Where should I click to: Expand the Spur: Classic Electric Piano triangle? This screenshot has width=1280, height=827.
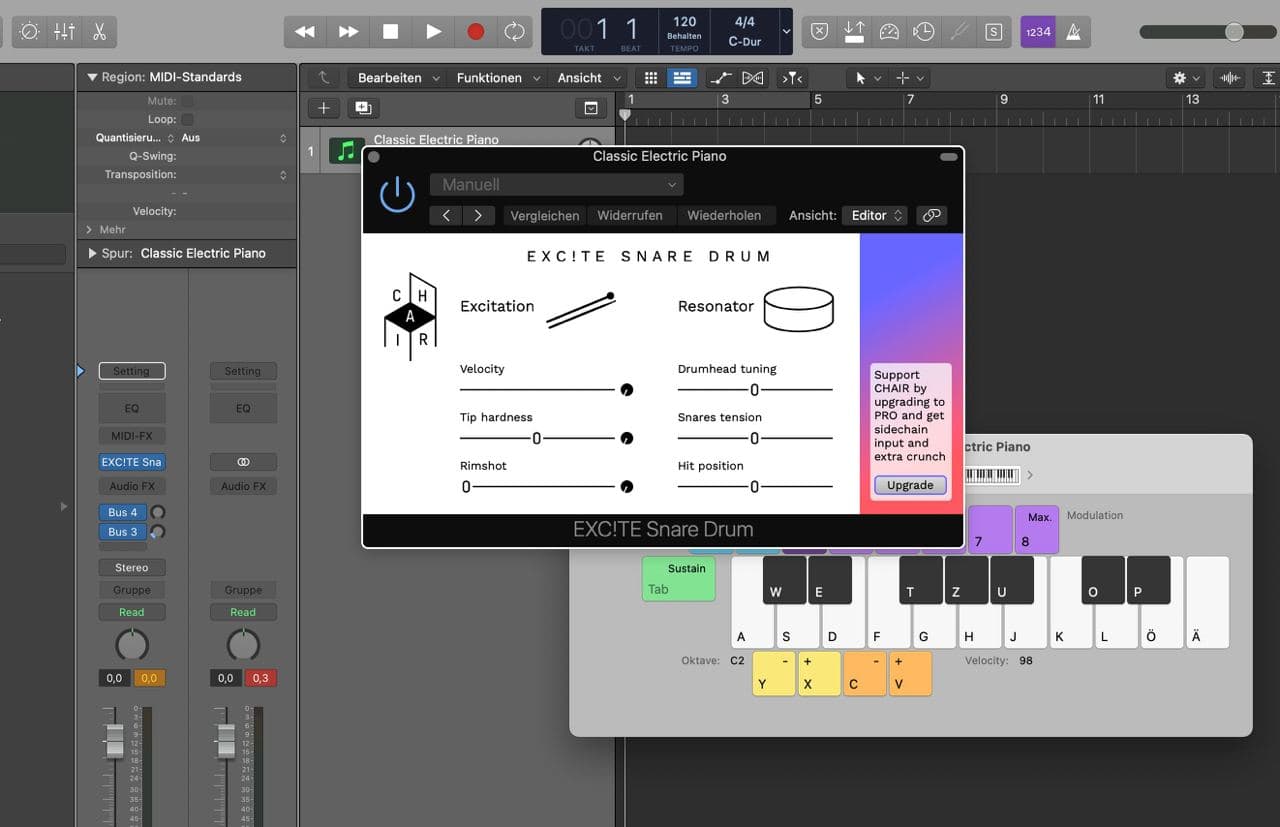[92, 253]
